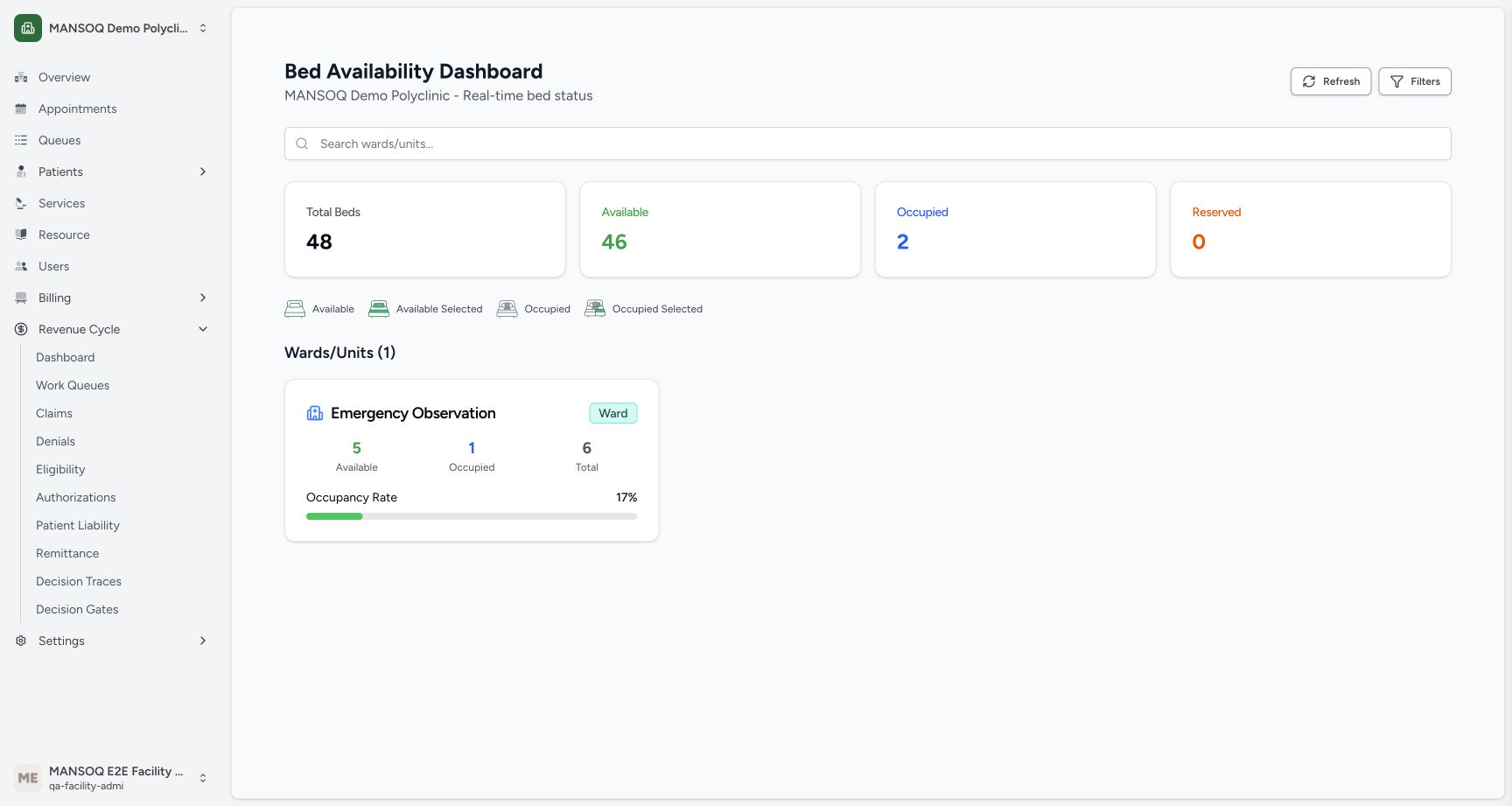Click the Occupied bed legend icon
The width and height of the screenshot is (1512, 806).
point(507,309)
